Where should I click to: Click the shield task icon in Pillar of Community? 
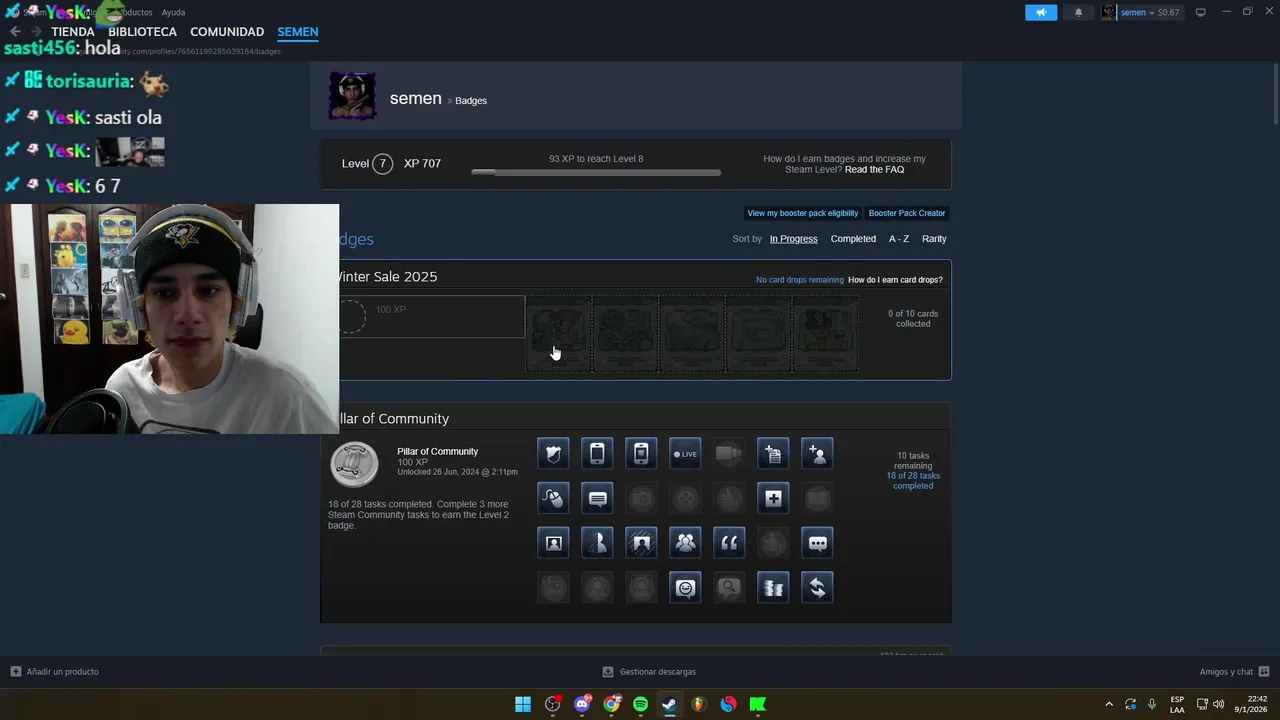(553, 454)
